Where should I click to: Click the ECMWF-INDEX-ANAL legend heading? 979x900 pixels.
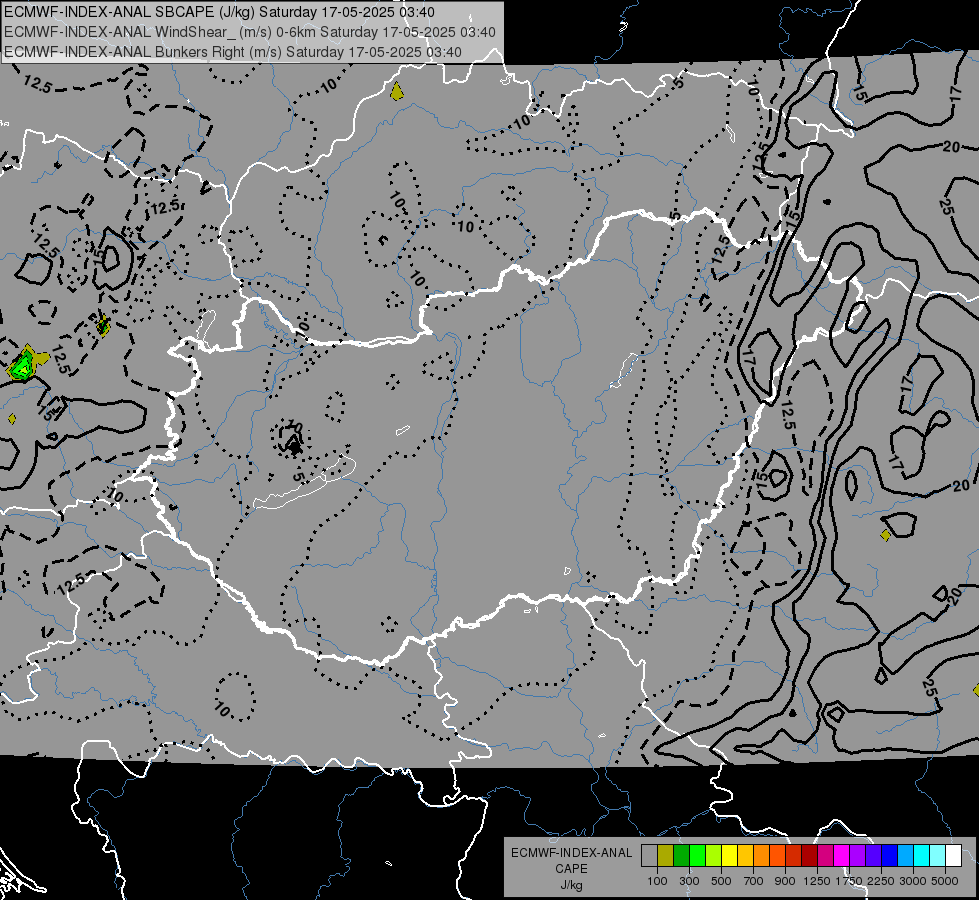coord(571,853)
